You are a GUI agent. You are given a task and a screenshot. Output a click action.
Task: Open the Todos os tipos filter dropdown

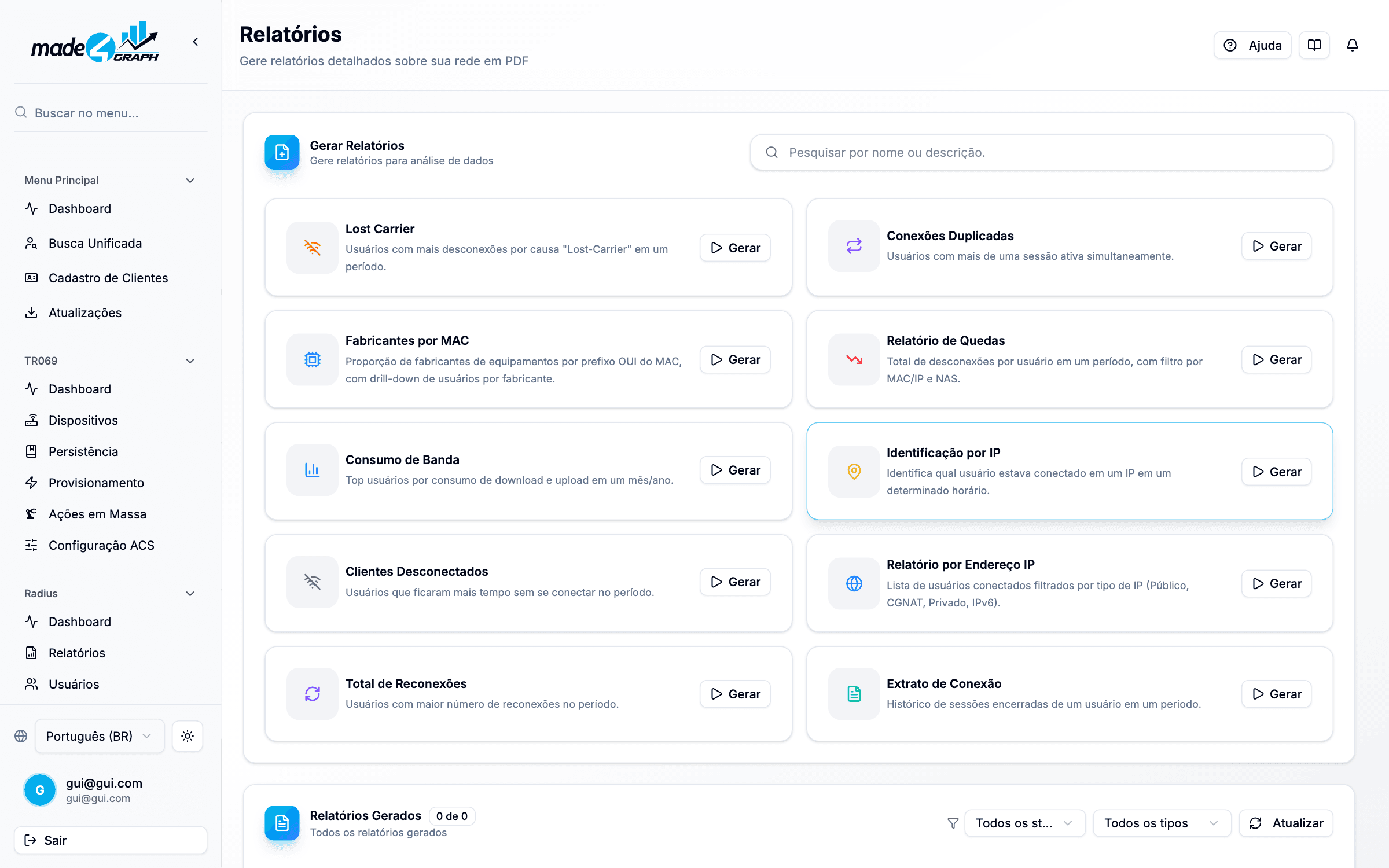click(x=1162, y=823)
